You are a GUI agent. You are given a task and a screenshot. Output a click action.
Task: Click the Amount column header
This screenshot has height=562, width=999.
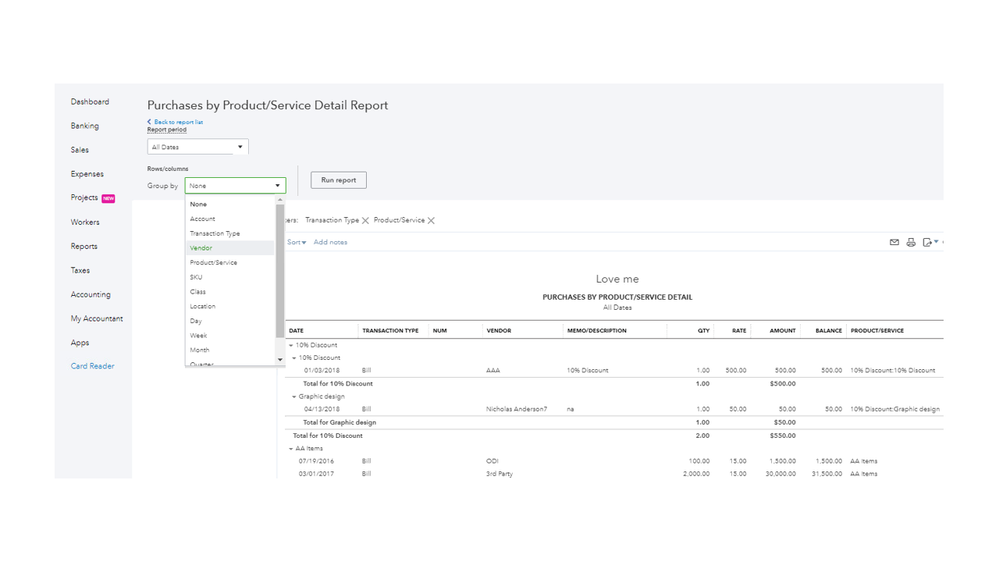pos(783,331)
